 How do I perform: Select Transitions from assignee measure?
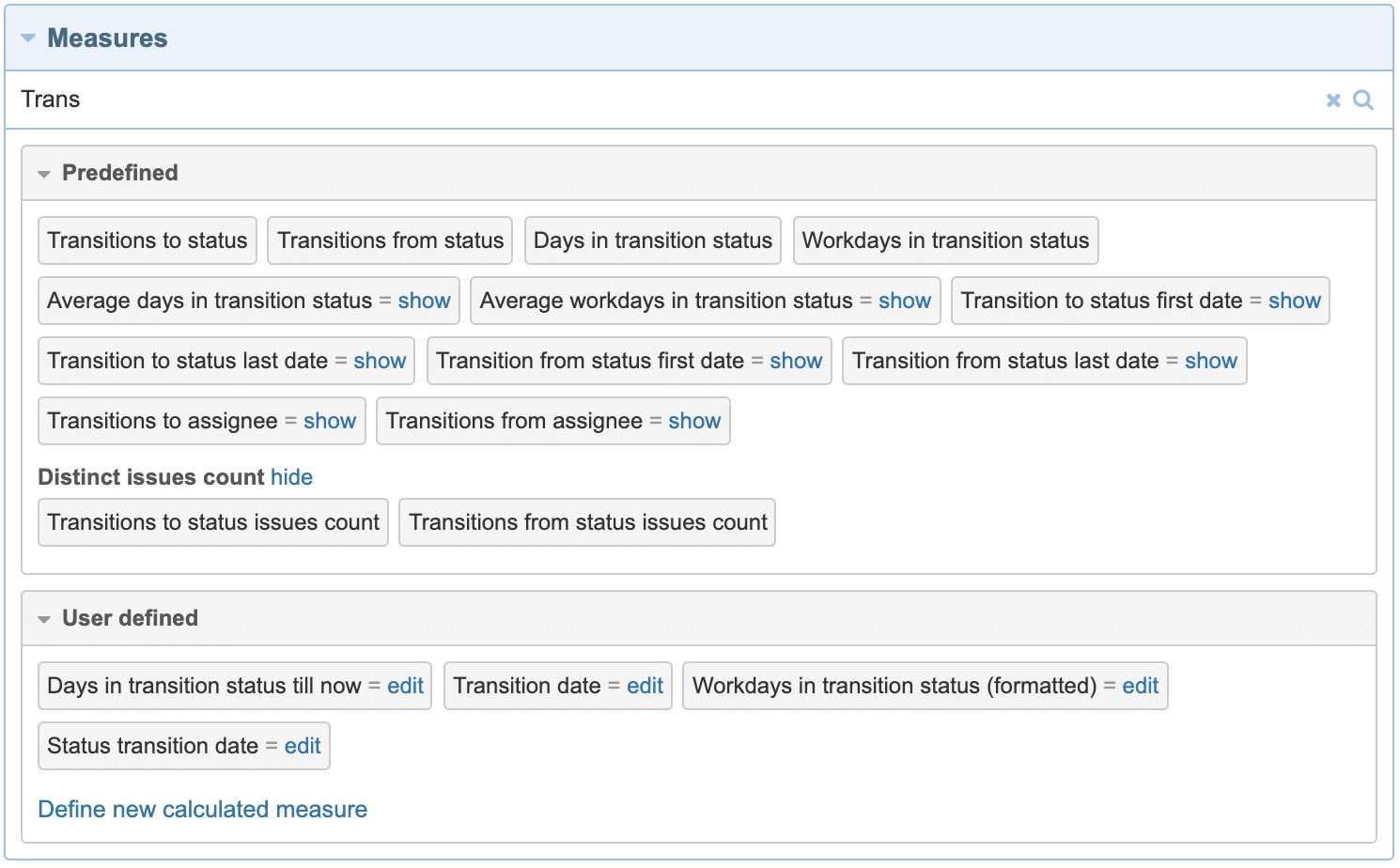(x=514, y=421)
